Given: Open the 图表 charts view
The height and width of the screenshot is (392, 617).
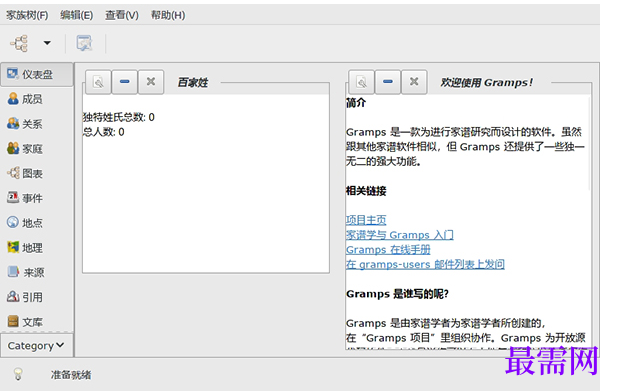Looking at the screenshot, I should [x=25, y=174].
